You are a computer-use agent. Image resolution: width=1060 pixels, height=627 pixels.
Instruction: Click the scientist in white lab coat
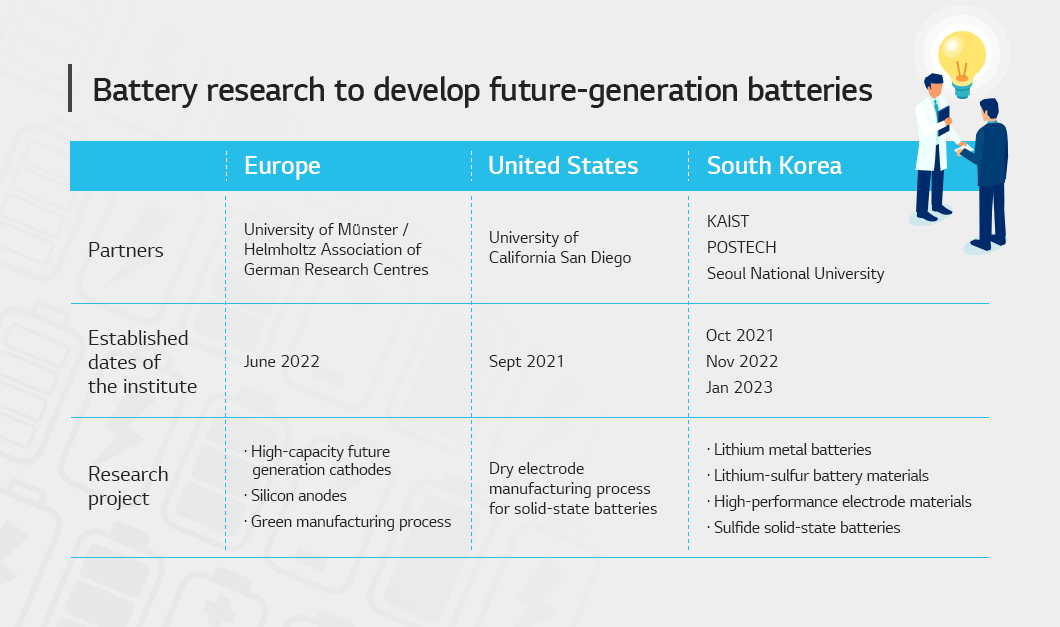(x=934, y=149)
